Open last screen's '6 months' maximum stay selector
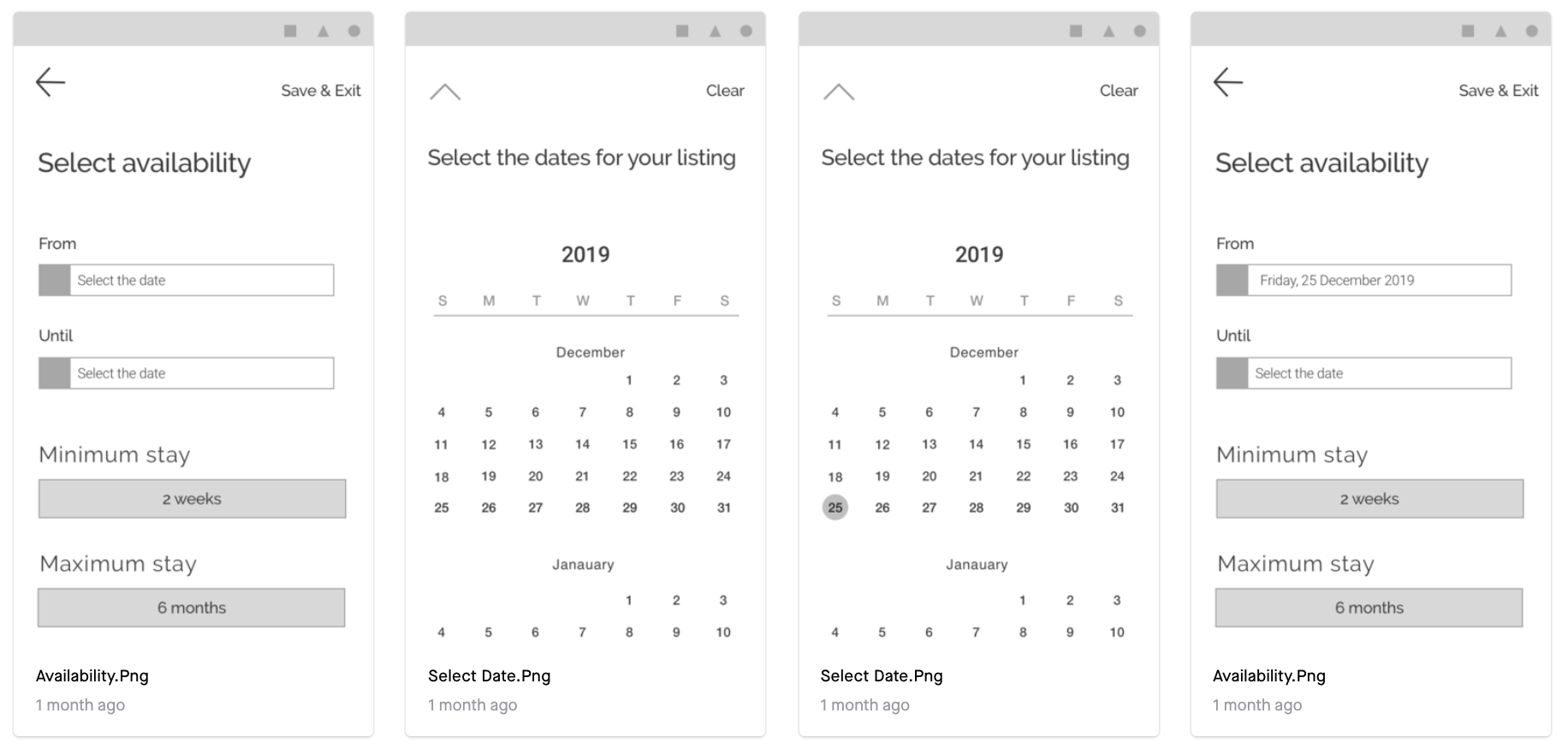The height and width of the screenshot is (755, 1568). [x=1369, y=608]
